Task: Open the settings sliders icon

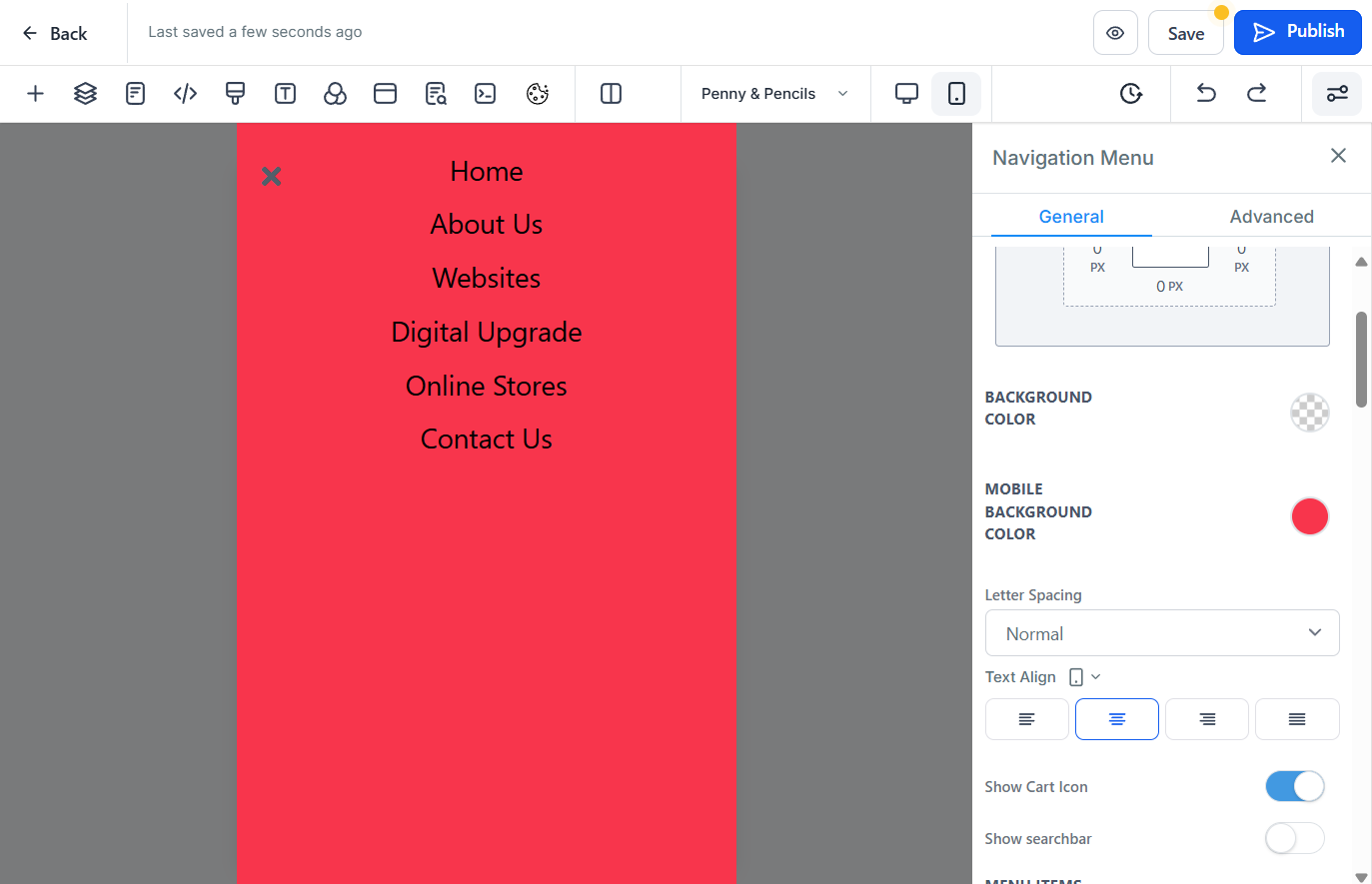Action: point(1337,94)
